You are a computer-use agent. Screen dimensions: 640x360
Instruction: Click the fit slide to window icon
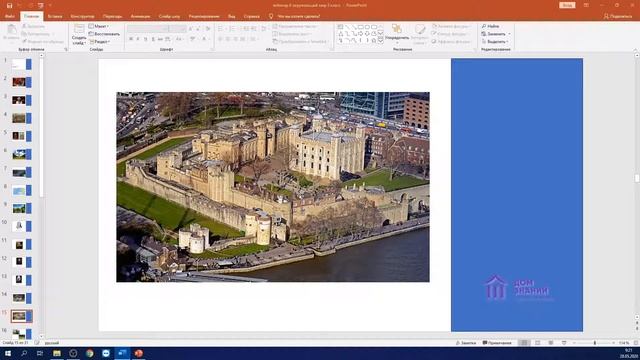636,343
